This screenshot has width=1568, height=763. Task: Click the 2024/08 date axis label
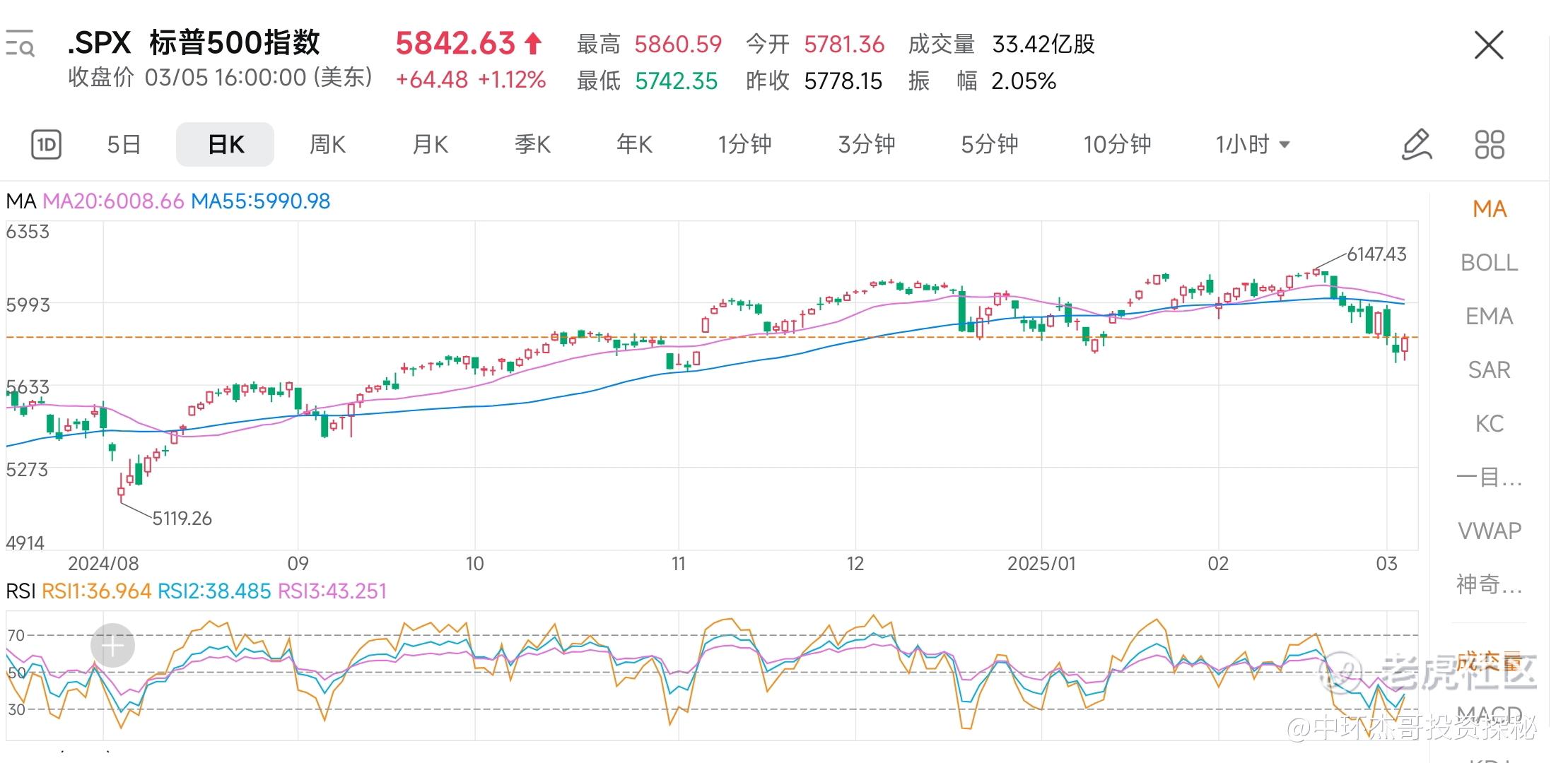click(x=103, y=564)
